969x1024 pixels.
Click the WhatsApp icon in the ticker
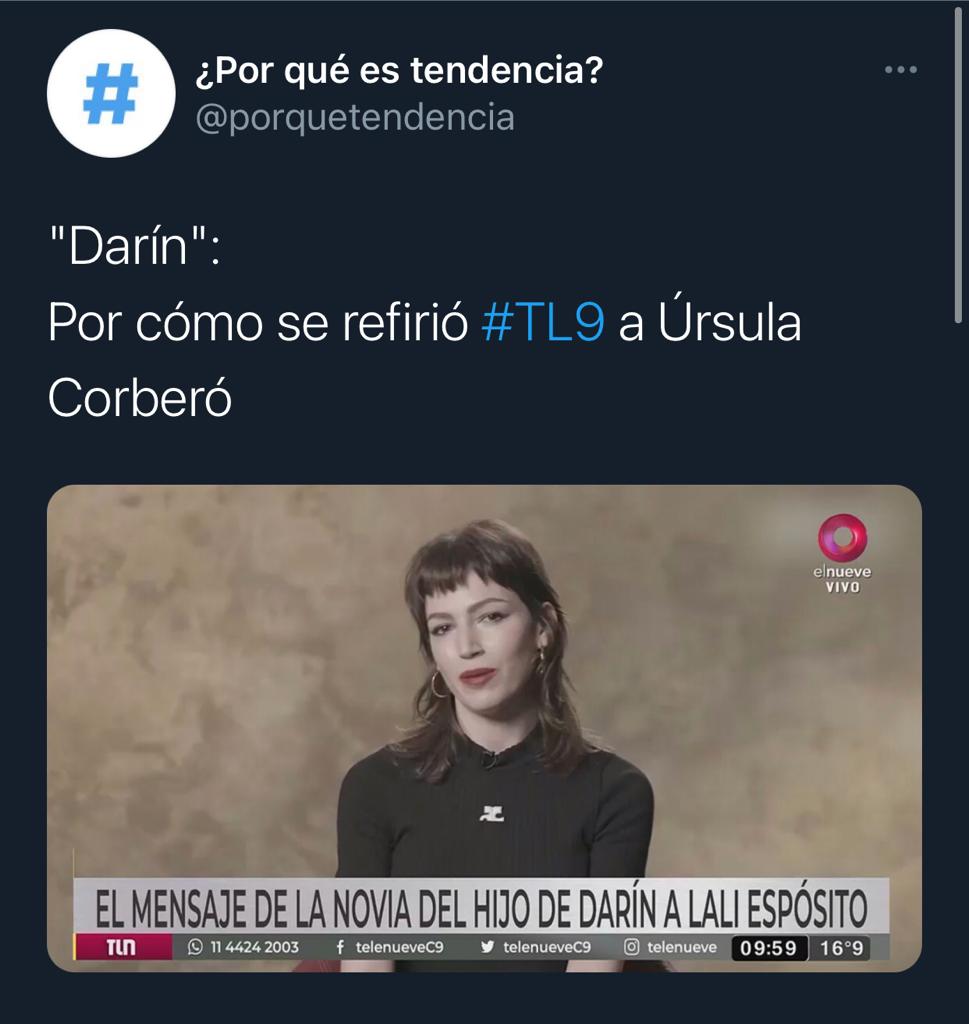[x=195, y=947]
